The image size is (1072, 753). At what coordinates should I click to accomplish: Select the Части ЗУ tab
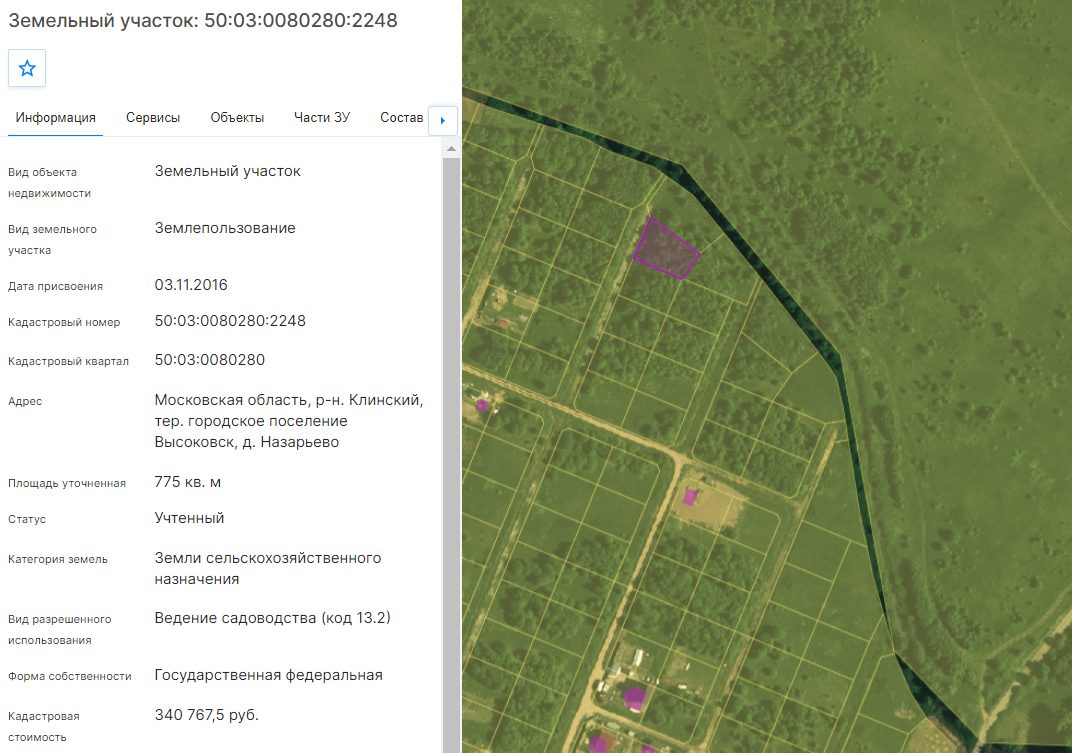pyautogui.click(x=322, y=118)
